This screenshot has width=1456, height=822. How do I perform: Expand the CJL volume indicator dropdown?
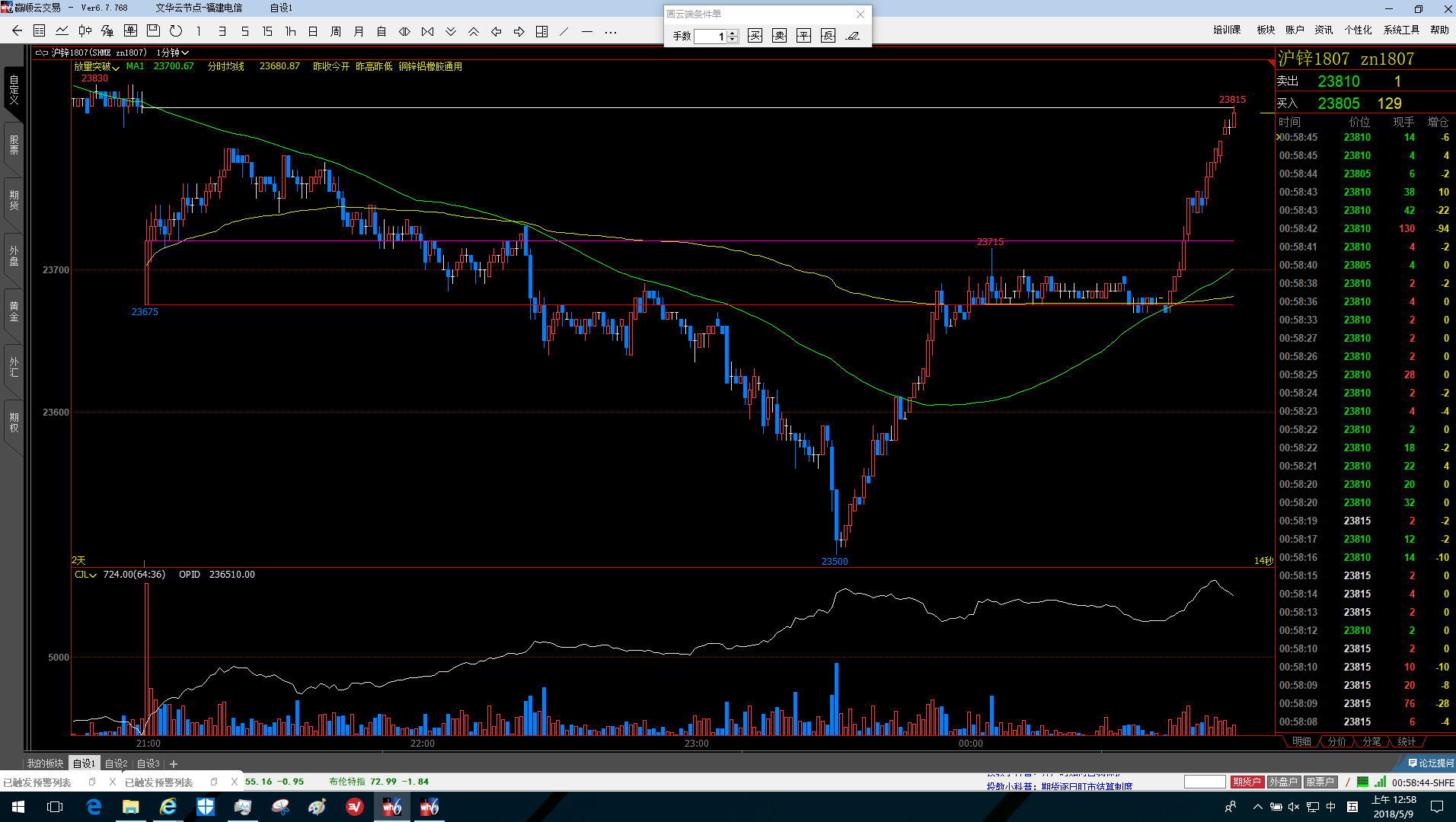coord(85,575)
